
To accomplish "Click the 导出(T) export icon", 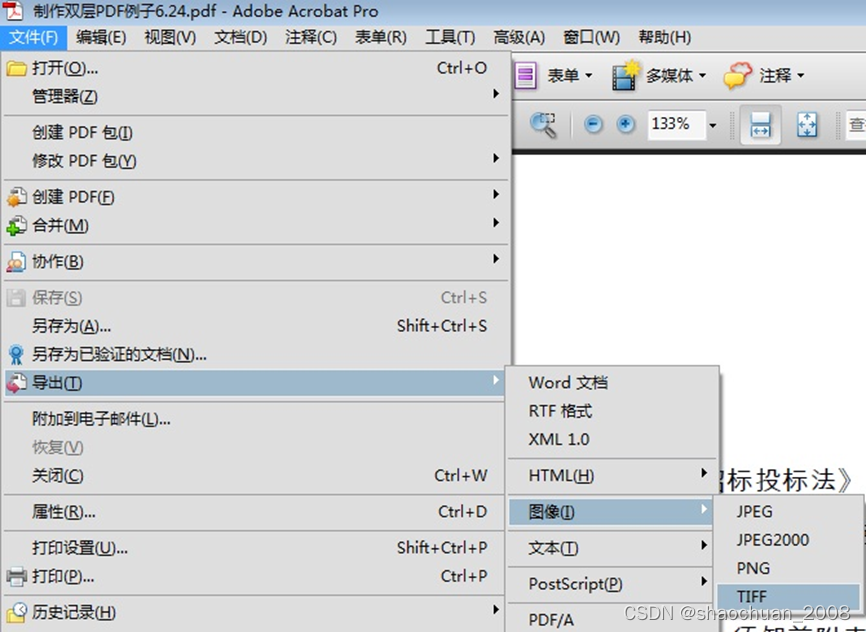I will pyautogui.click(x=17, y=383).
